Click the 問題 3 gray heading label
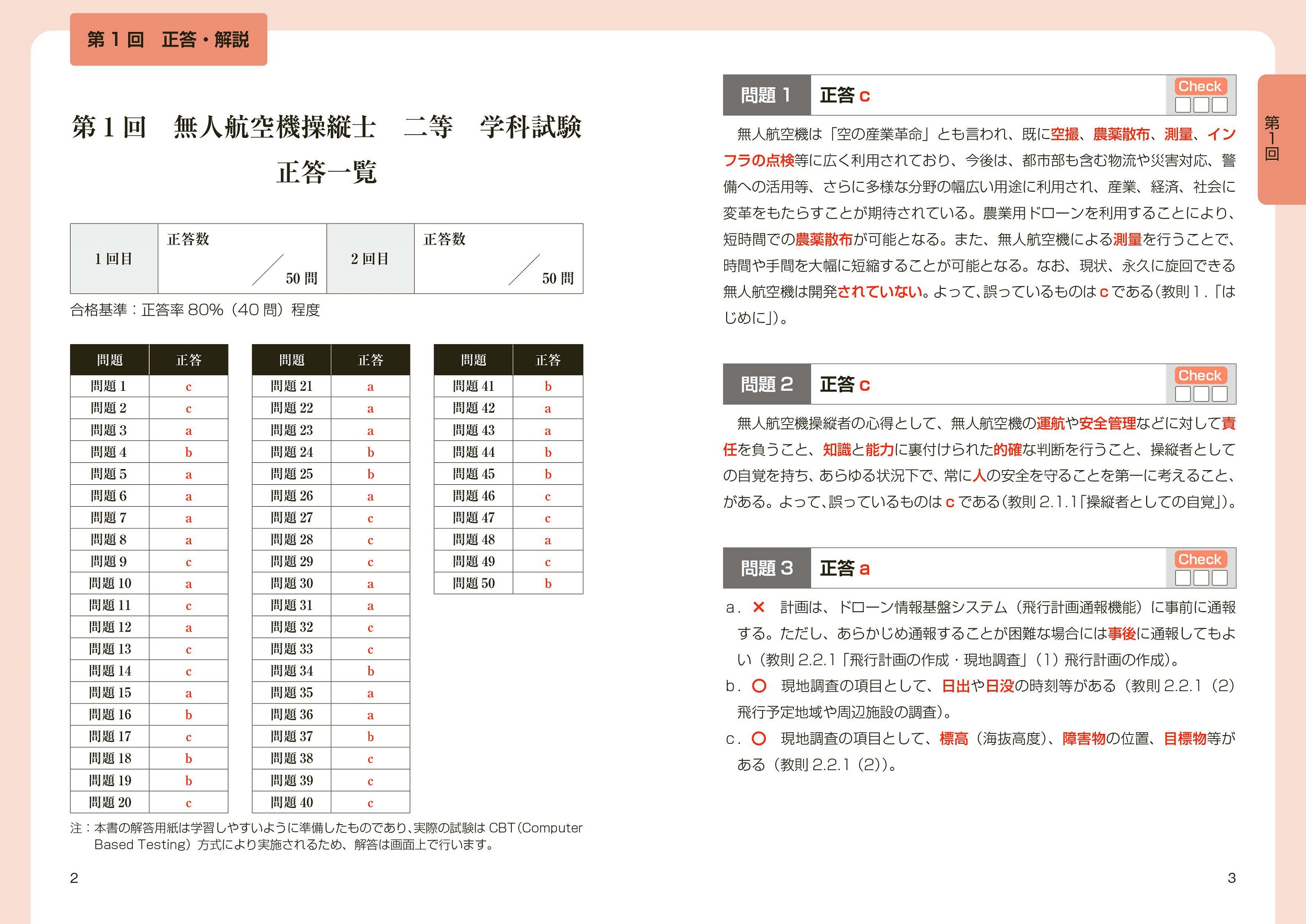The height and width of the screenshot is (924, 1306). (x=766, y=568)
